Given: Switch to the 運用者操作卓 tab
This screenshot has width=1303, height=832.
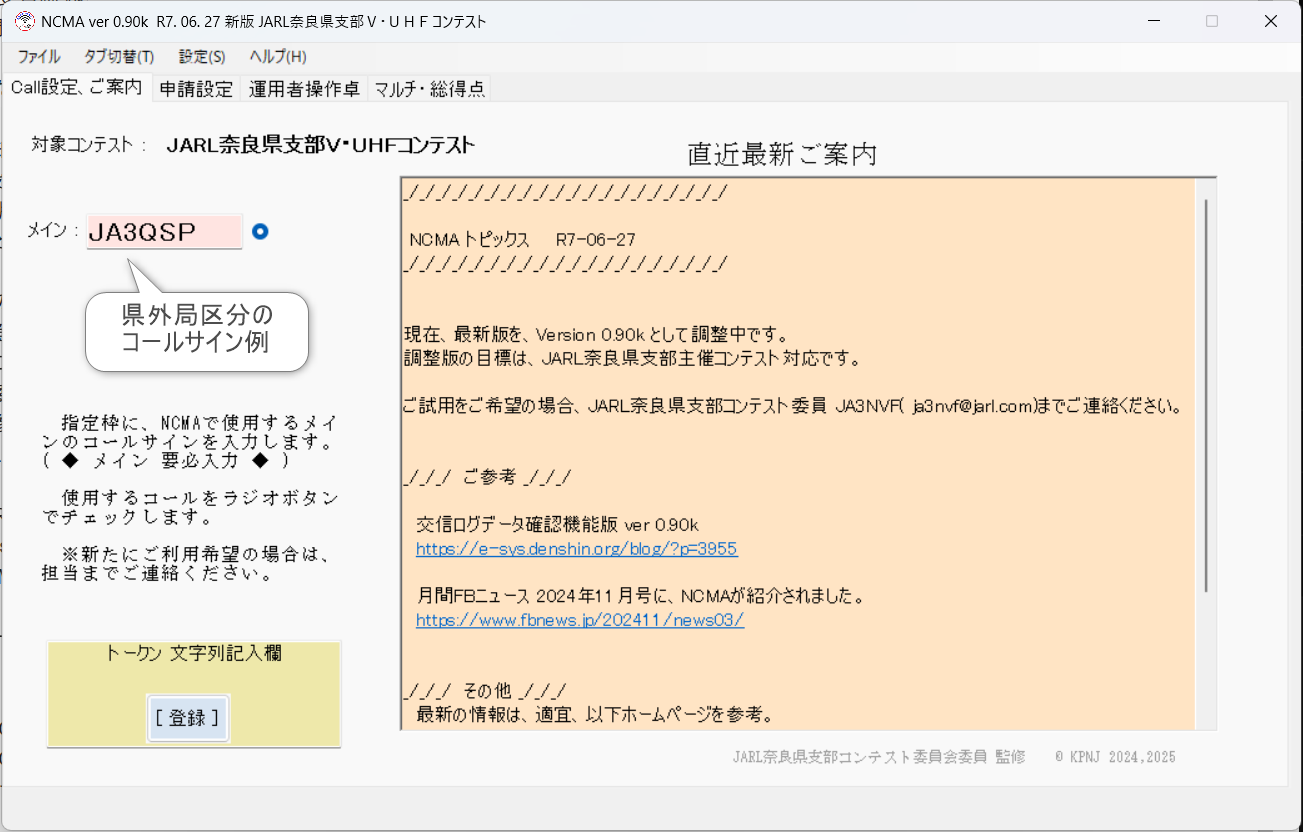Looking at the screenshot, I should click(305, 88).
